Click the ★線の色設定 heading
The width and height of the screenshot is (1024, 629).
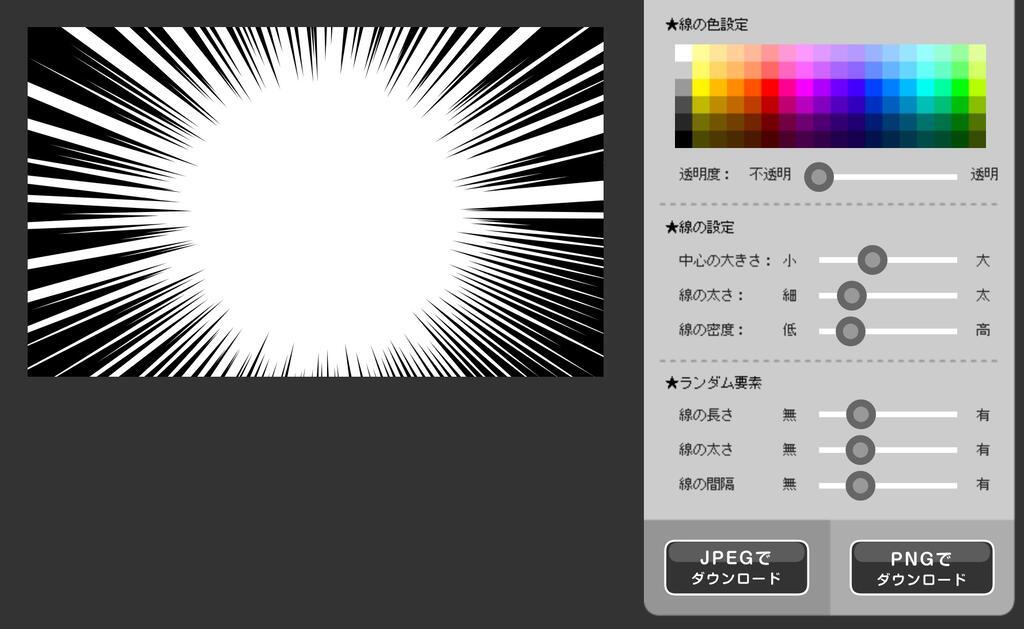coord(707,25)
